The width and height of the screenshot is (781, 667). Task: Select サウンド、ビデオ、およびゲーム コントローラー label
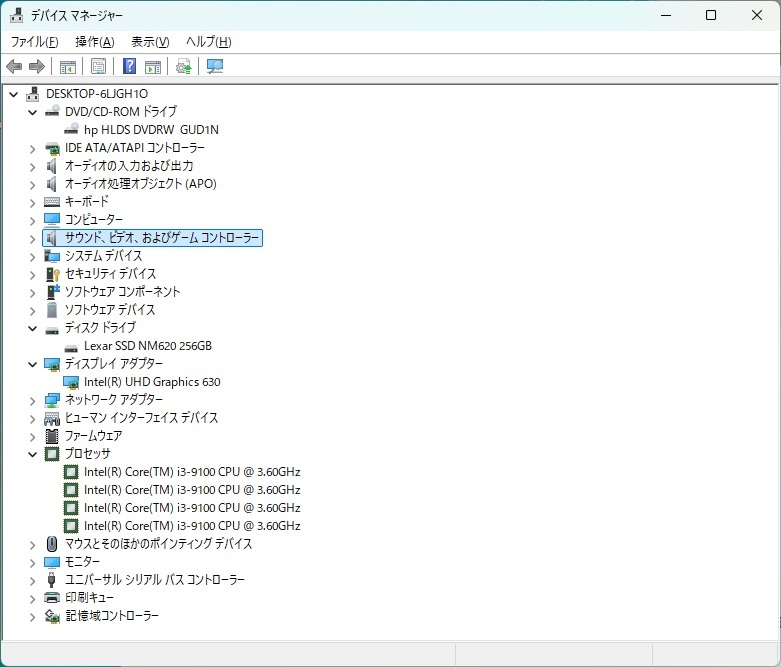coord(162,238)
